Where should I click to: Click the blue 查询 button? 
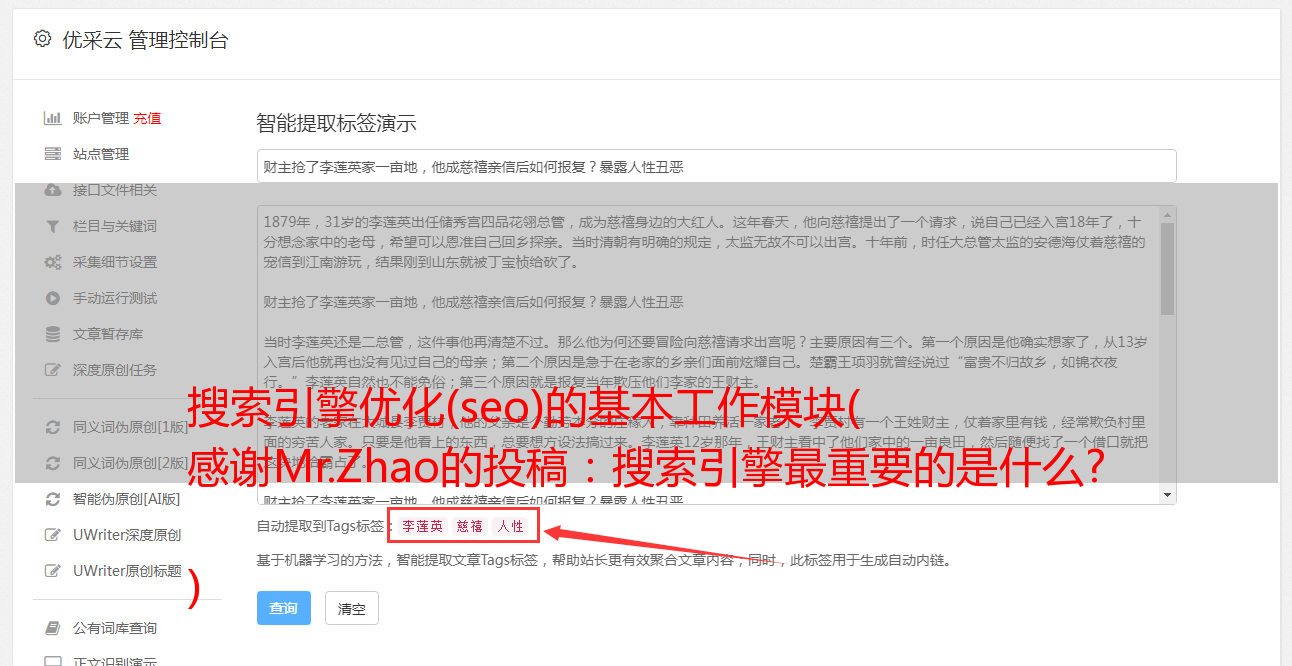pos(284,608)
